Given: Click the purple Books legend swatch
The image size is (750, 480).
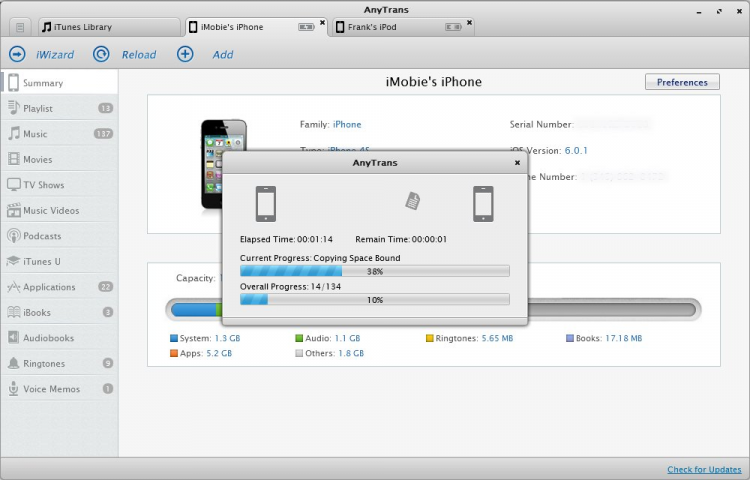Looking at the screenshot, I should pos(570,338).
